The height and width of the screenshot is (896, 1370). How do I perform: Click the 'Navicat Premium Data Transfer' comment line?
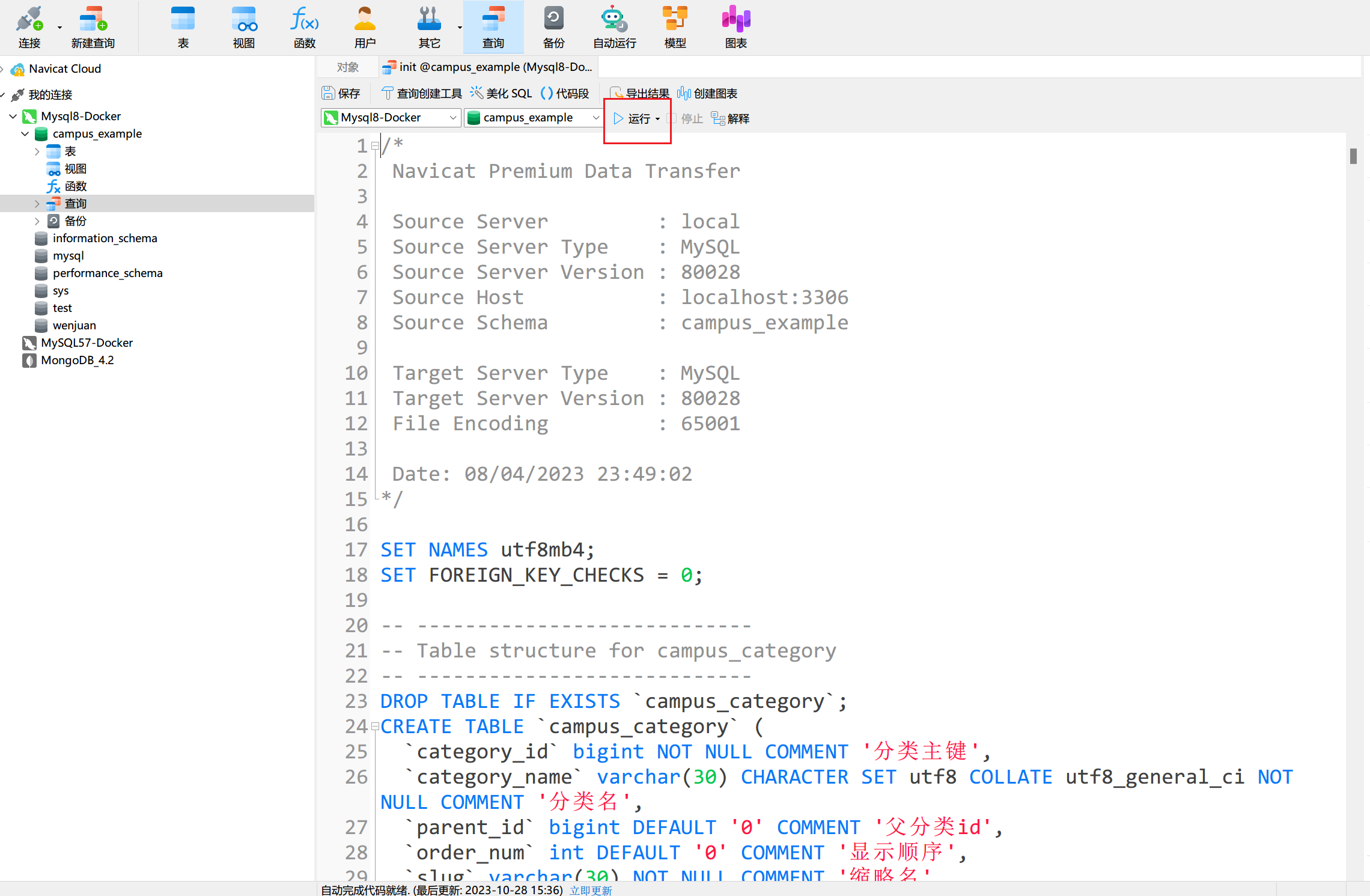(x=566, y=171)
